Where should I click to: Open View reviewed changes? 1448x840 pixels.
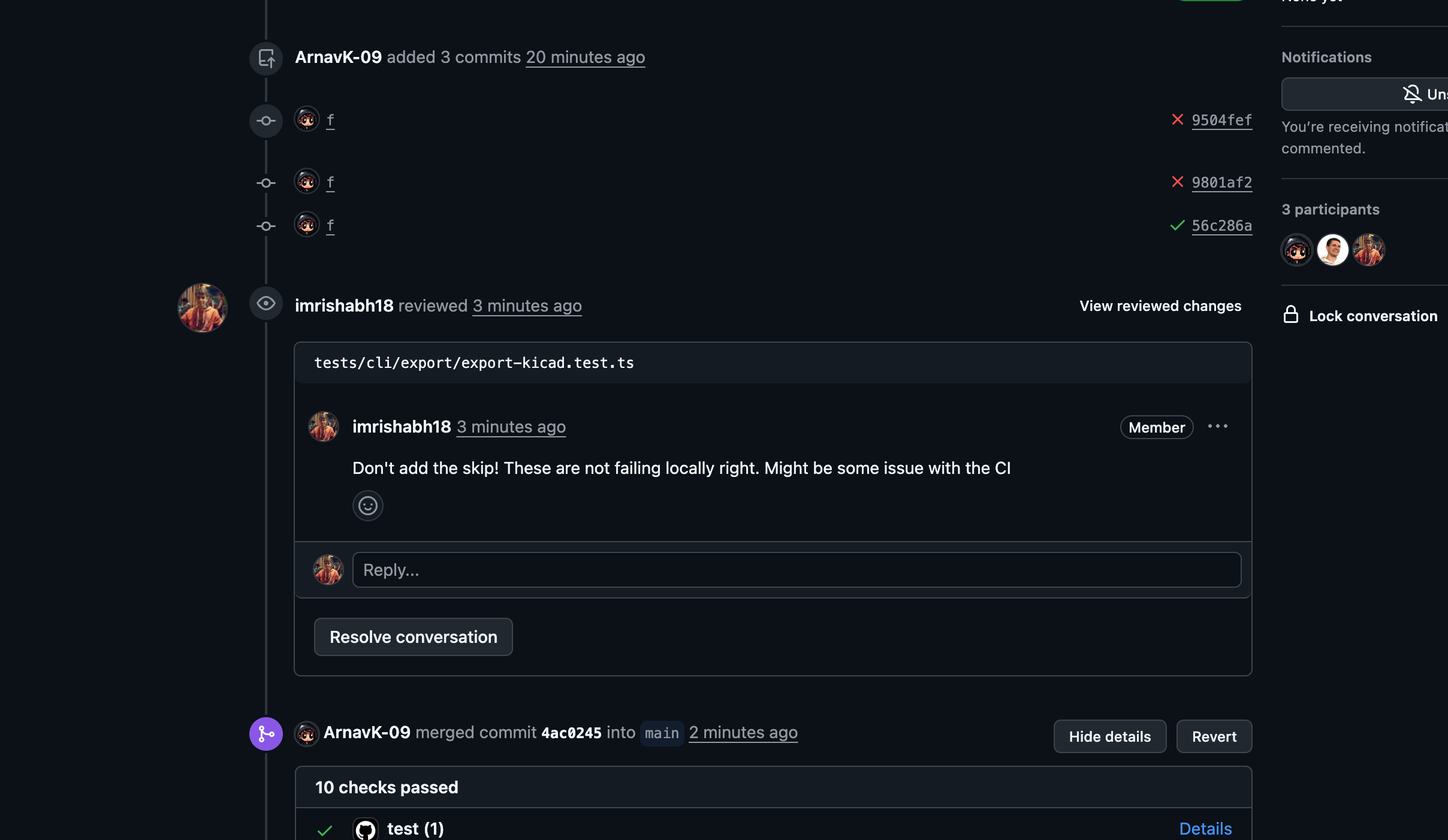point(1160,306)
